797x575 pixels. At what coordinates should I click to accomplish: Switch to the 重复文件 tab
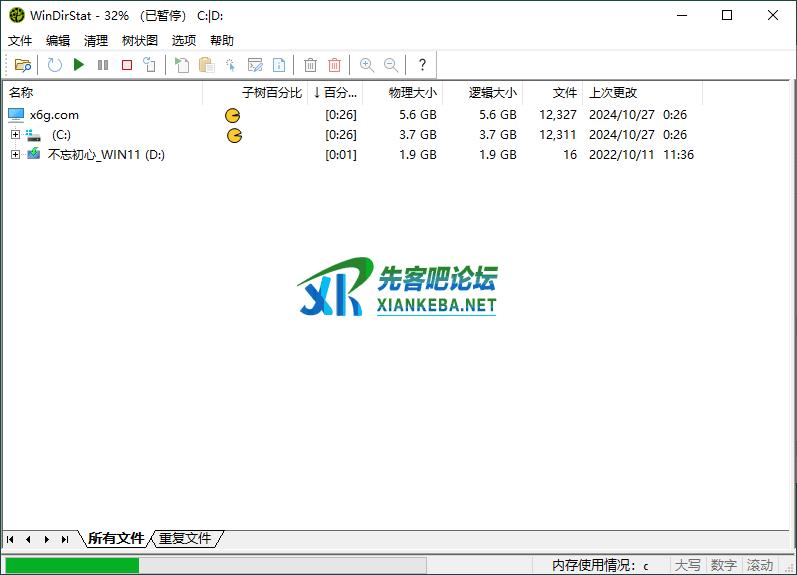pyautogui.click(x=186, y=538)
